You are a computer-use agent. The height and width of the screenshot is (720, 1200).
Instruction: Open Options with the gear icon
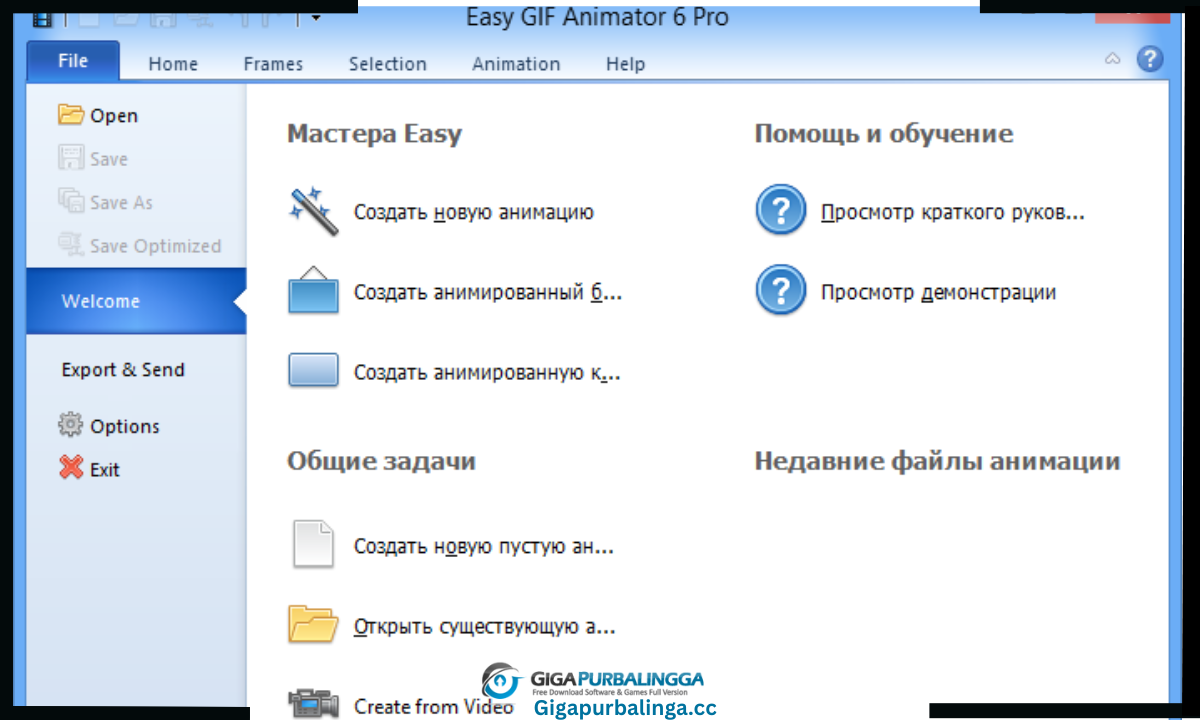(x=109, y=425)
